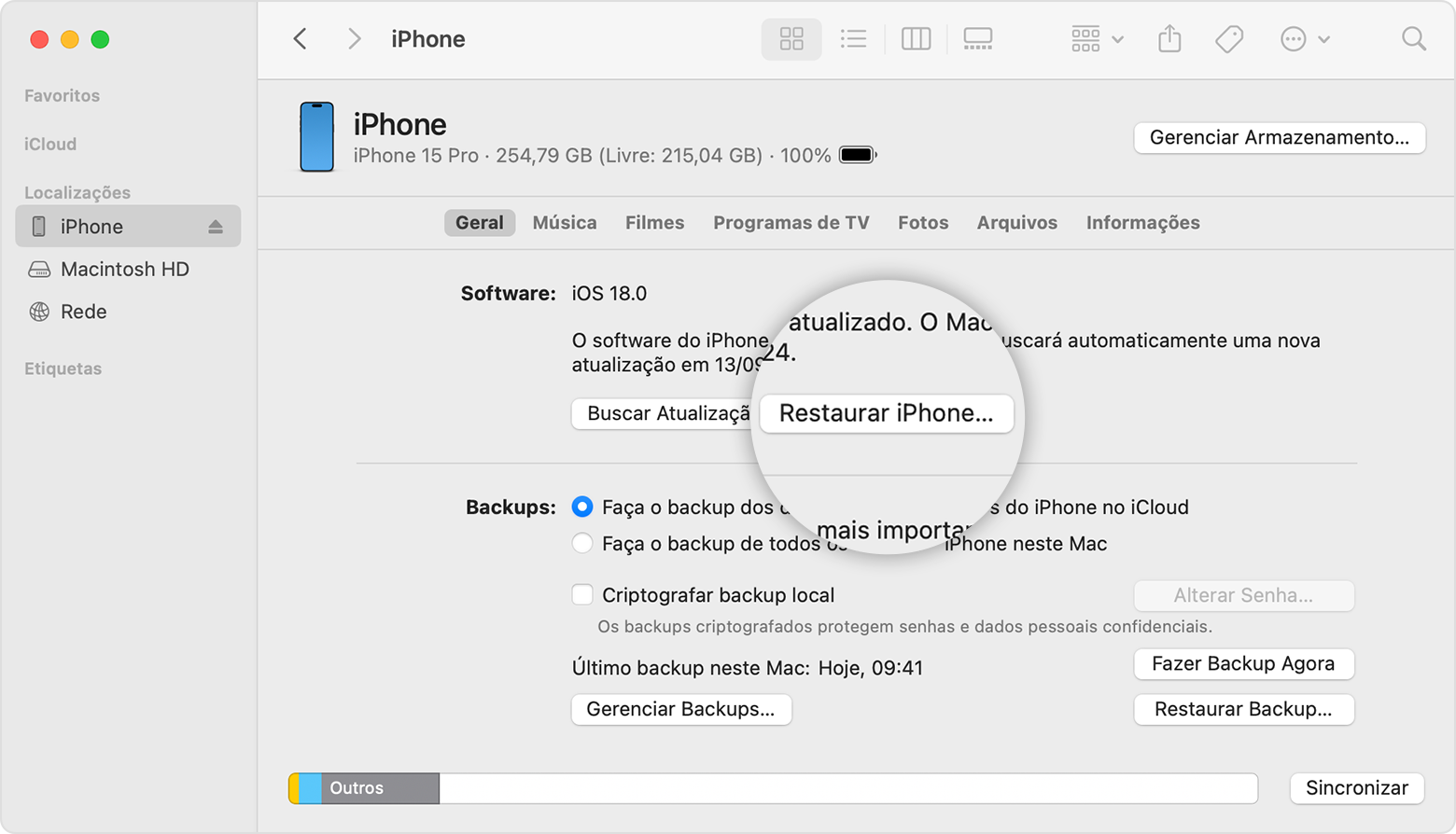
Task: Click Restaurar Backup button
Action: (1243, 709)
